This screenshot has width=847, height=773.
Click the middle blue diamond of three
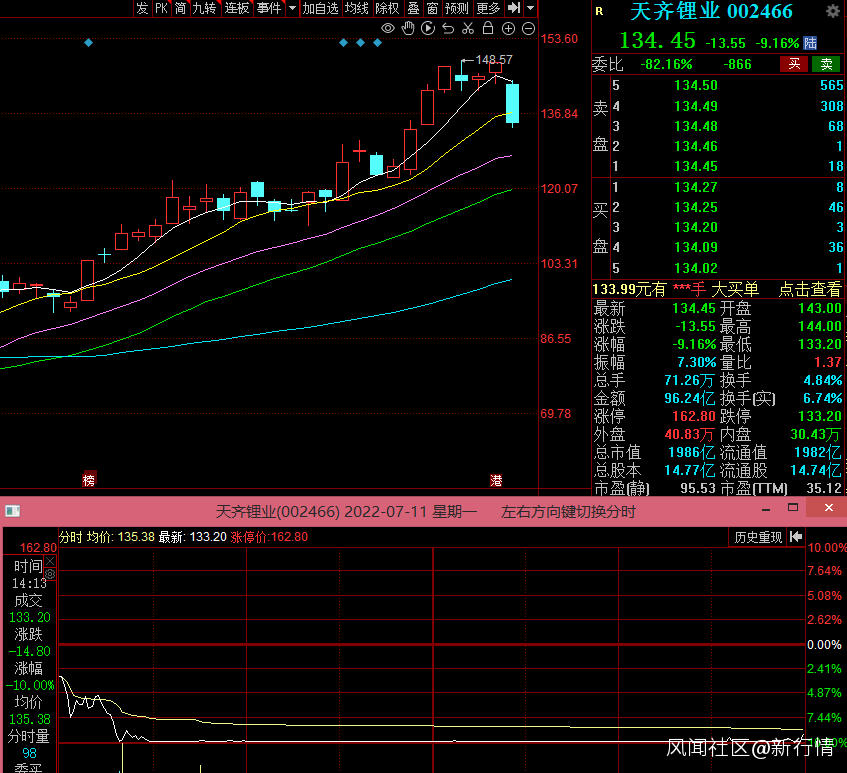tap(360, 43)
